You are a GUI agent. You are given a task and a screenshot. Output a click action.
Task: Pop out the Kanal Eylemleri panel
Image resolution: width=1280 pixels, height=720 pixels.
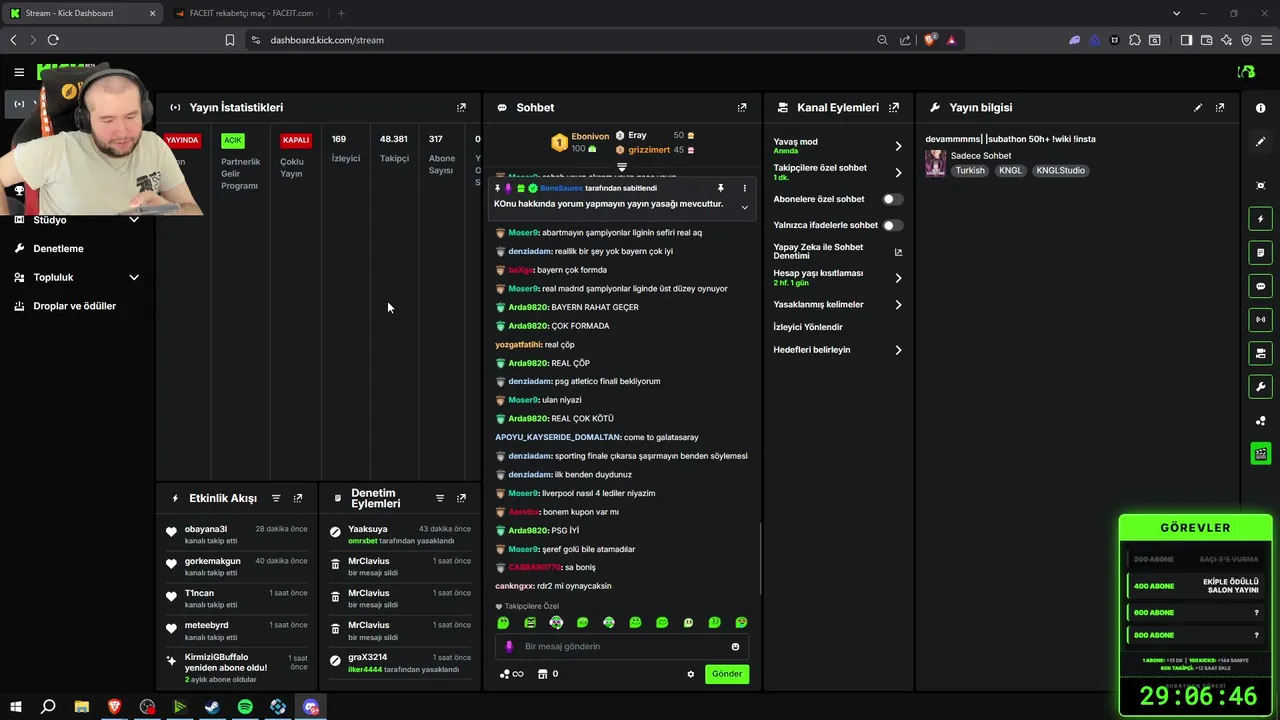pos(894,107)
